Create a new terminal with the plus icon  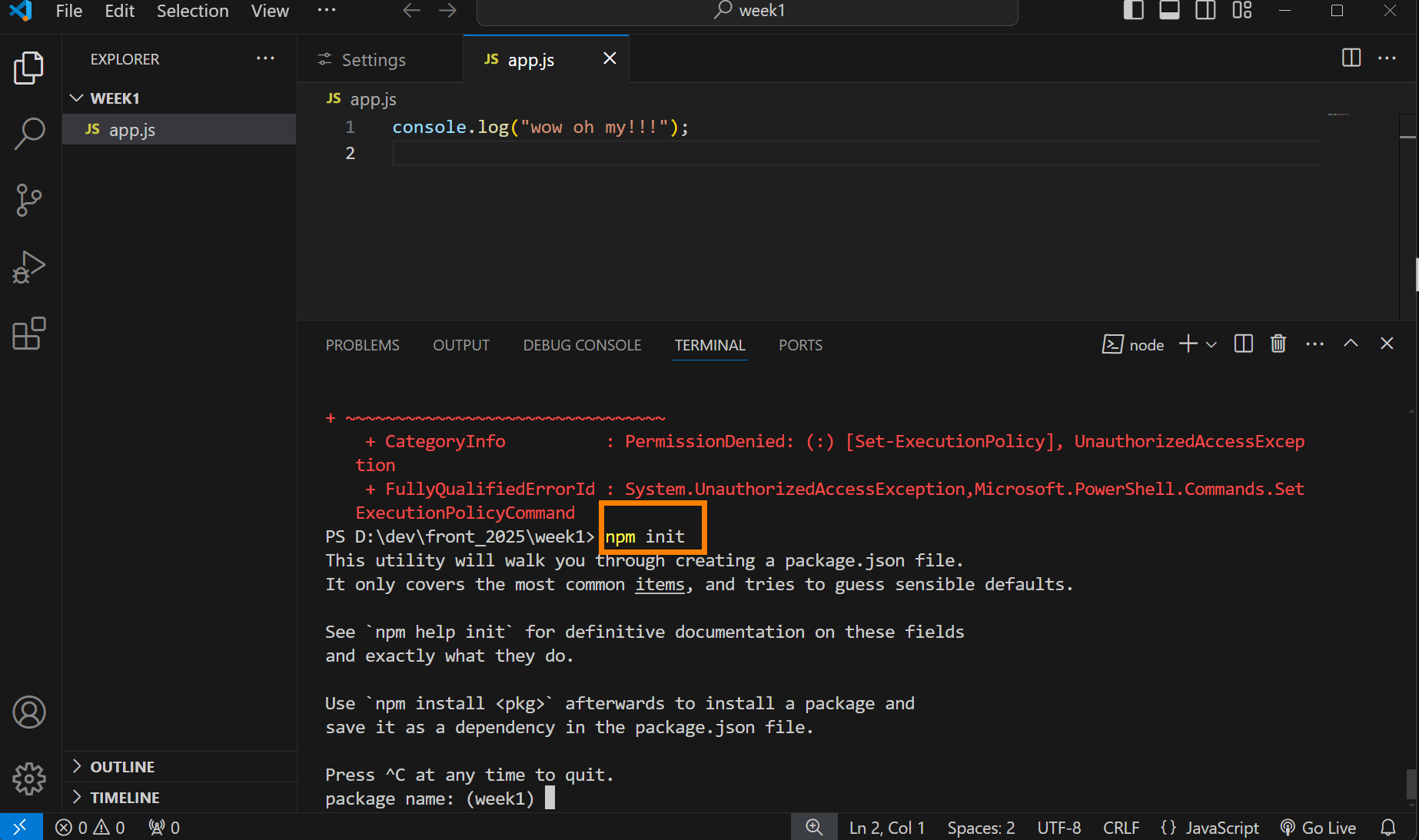tap(1188, 344)
